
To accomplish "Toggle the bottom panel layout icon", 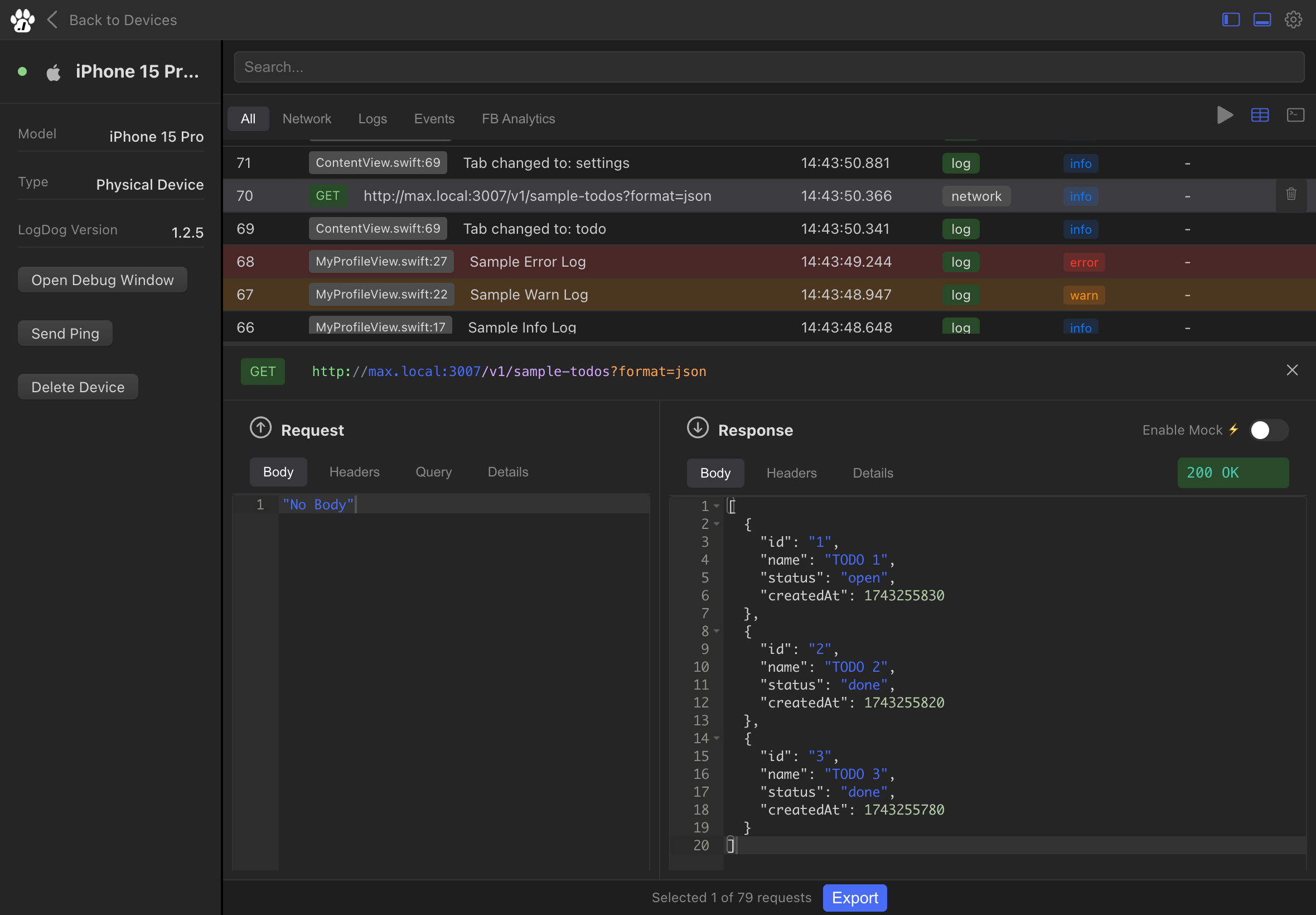I will pos(1262,20).
